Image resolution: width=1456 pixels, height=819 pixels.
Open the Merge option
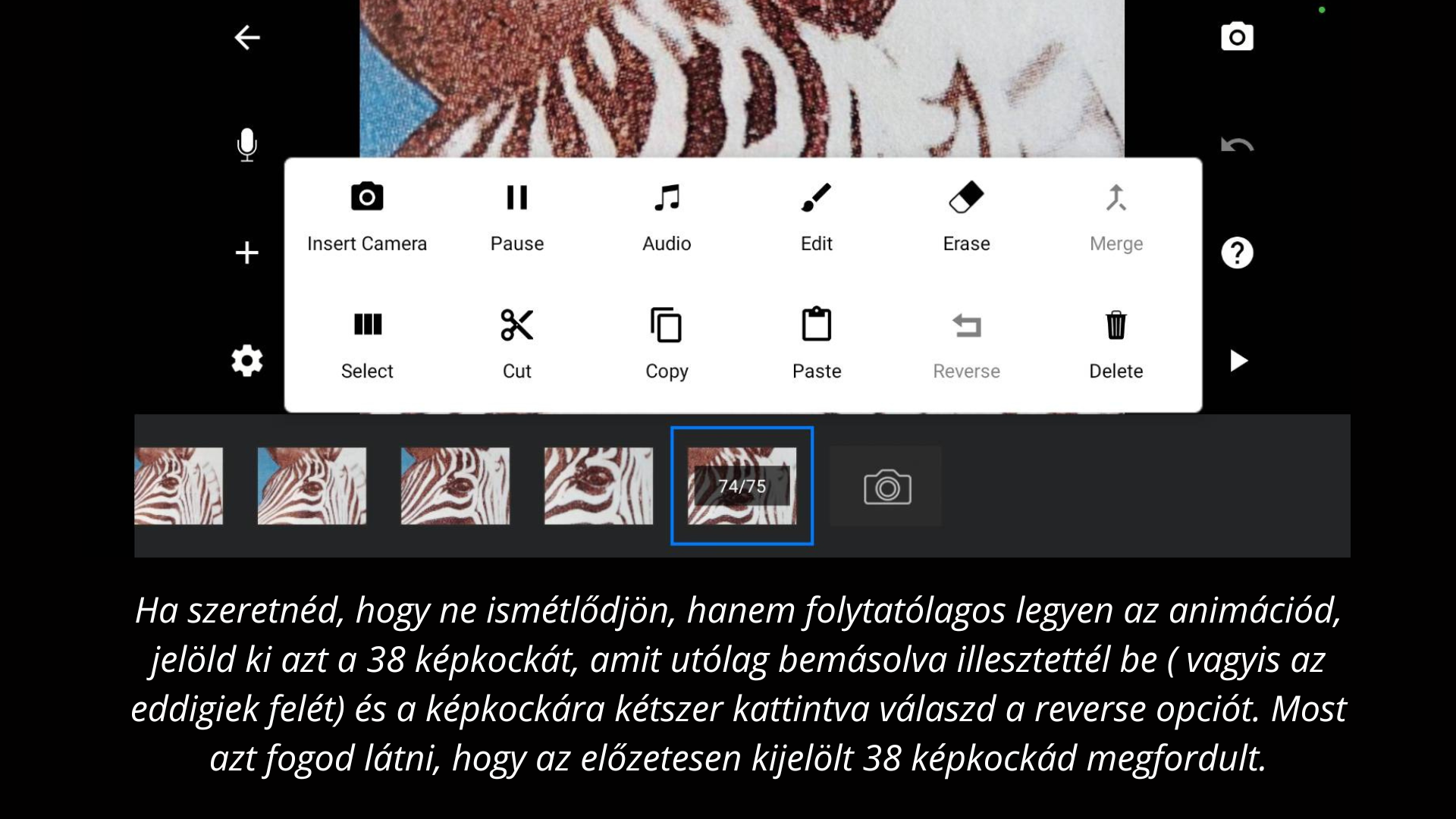[x=1115, y=214]
